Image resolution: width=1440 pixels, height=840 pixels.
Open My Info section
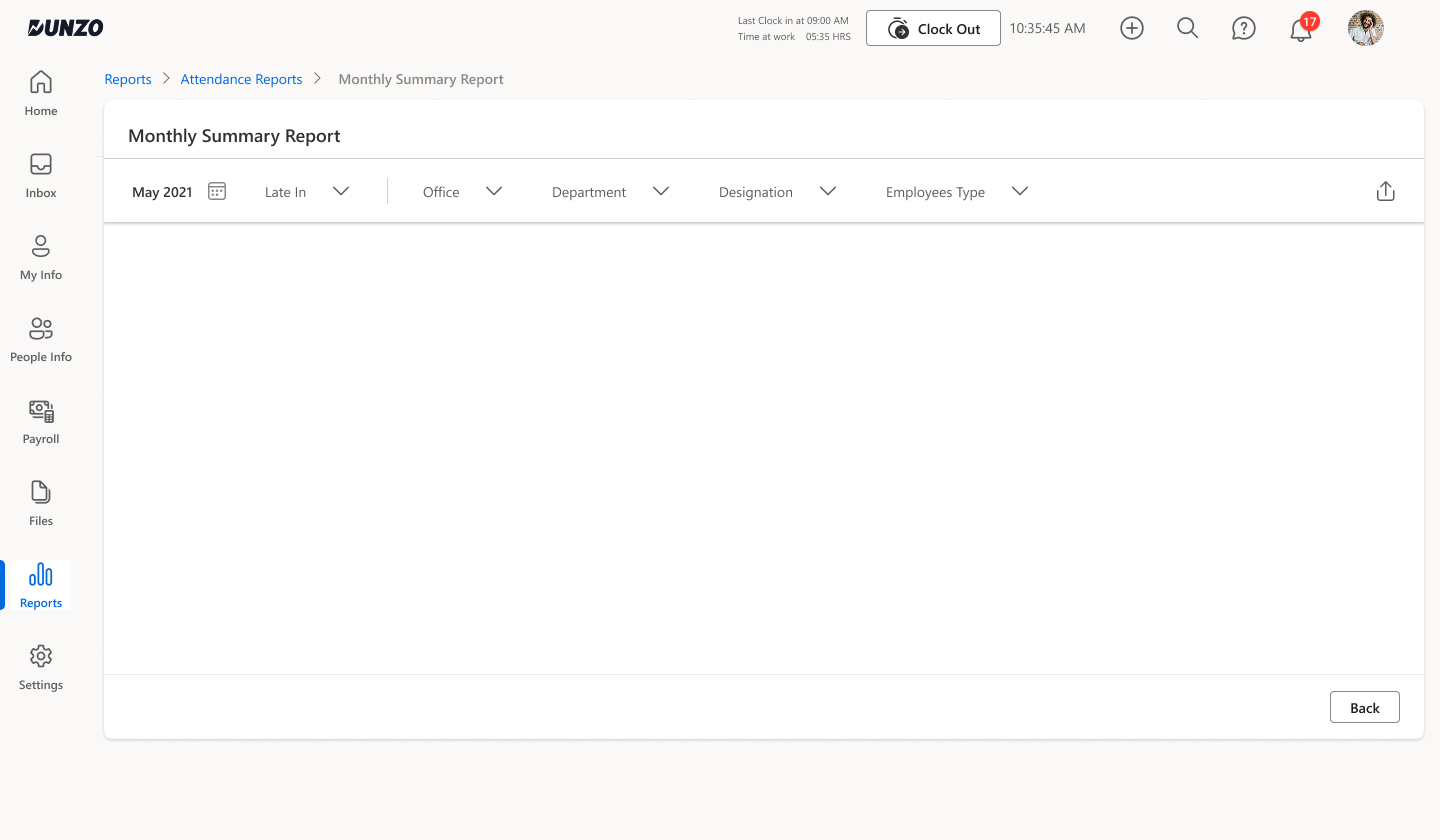40,257
